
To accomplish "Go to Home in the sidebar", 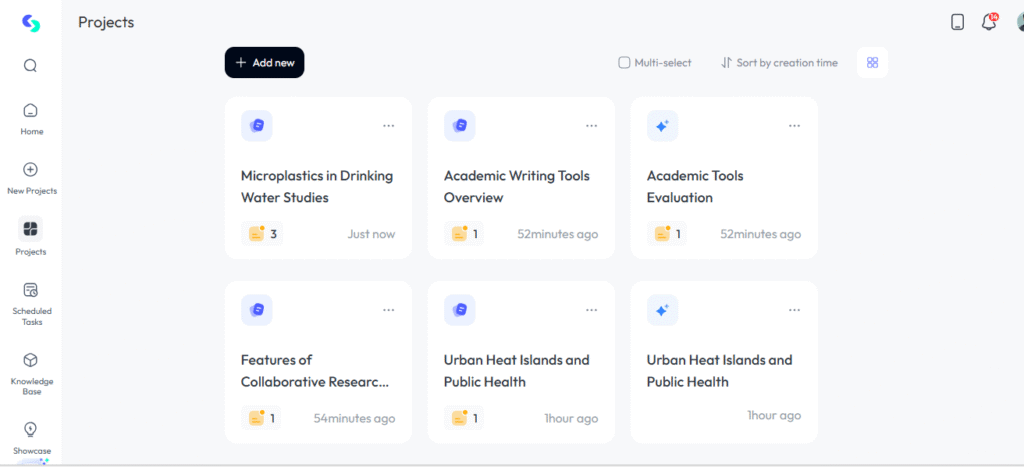I will [31, 118].
